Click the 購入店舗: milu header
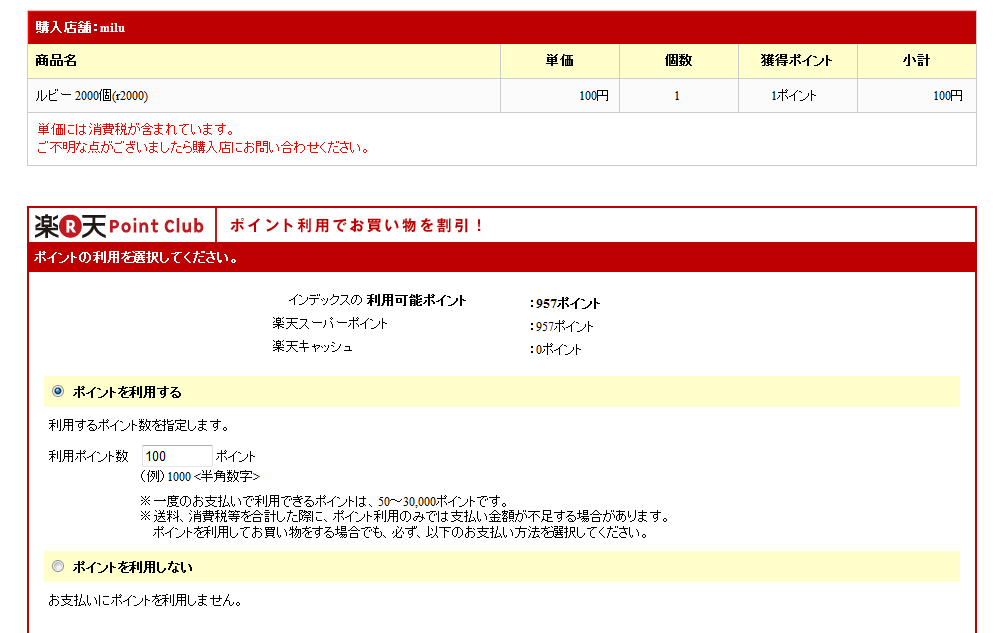The height and width of the screenshot is (633, 999). (81, 27)
